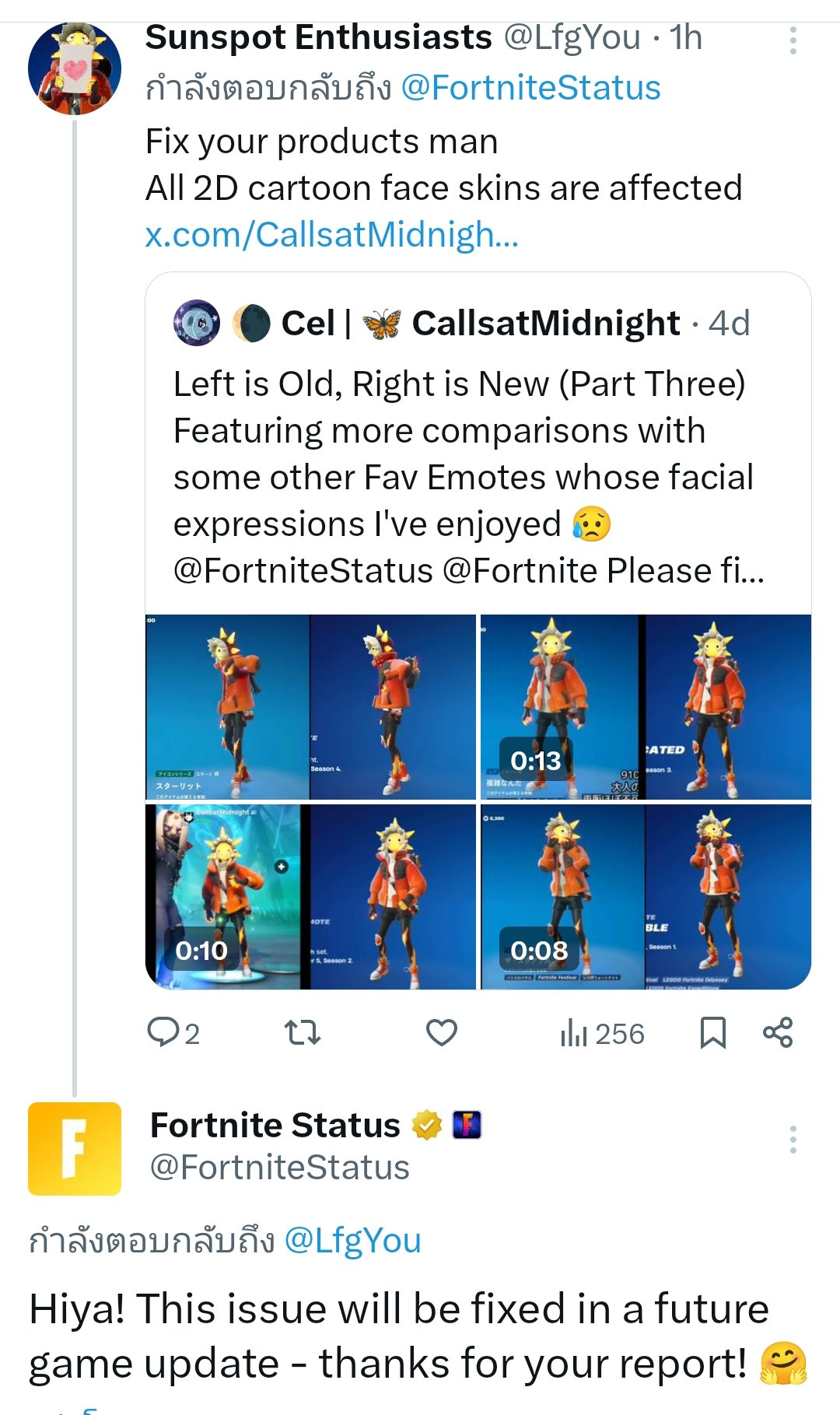Play the 0:08 comparison video
840x1415 pixels.
point(646,896)
